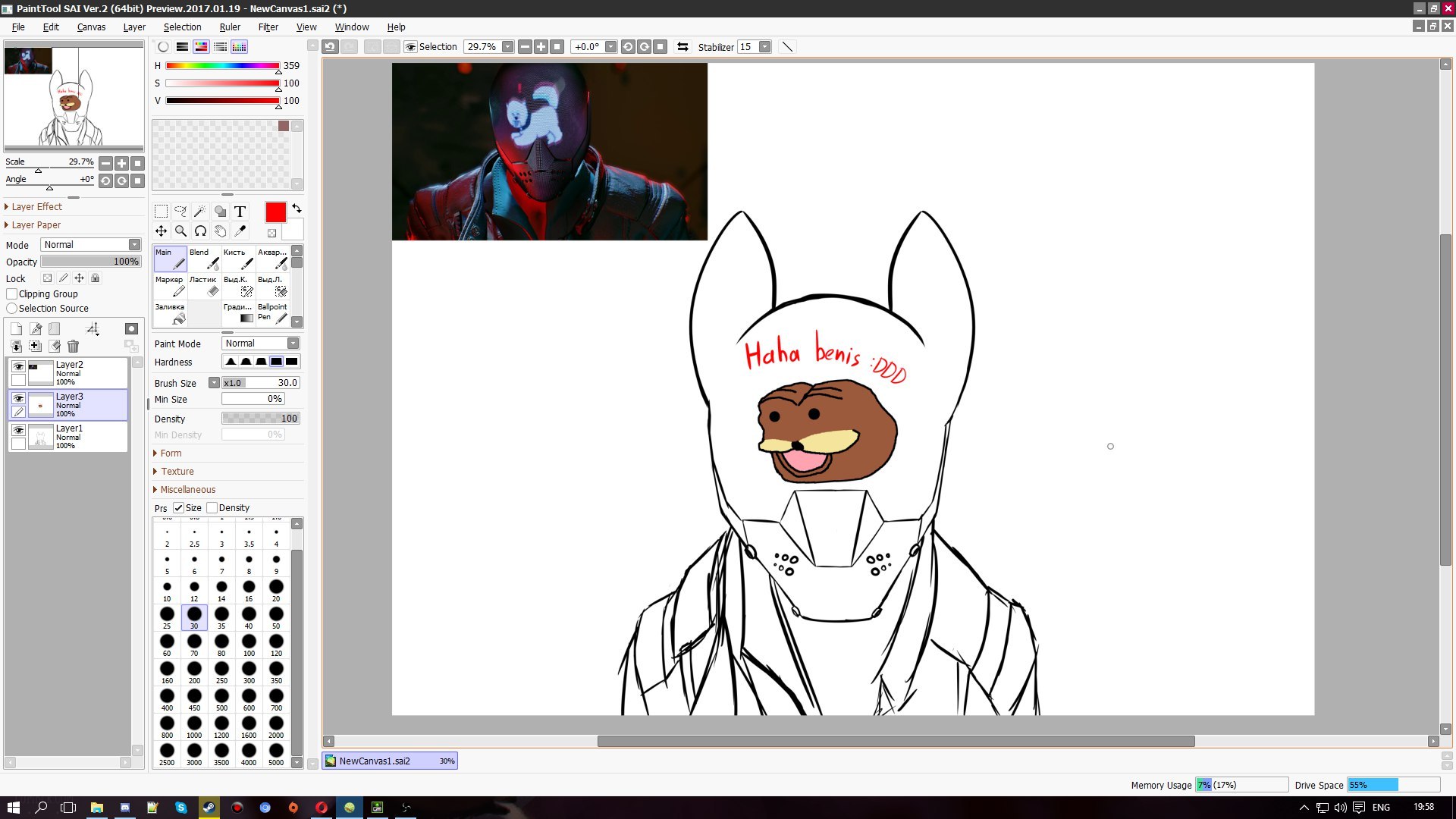
Task: Open the layer Mode dropdown
Action: tap(91, 244)
